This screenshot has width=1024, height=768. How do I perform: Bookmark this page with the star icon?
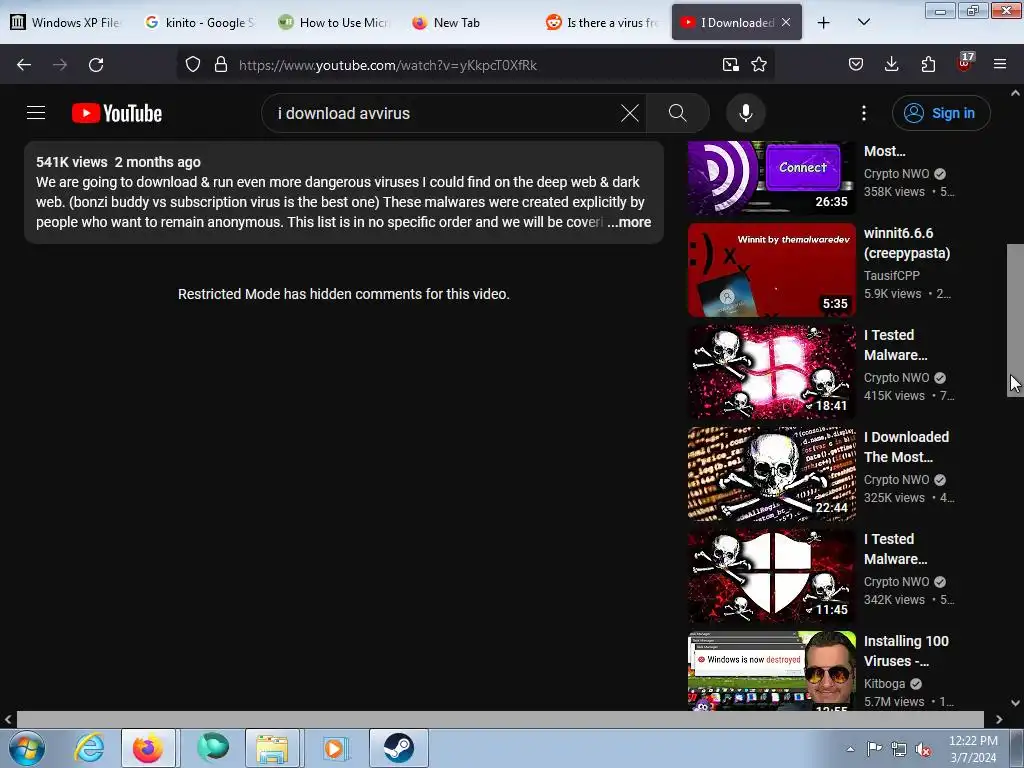click(758, 65)
